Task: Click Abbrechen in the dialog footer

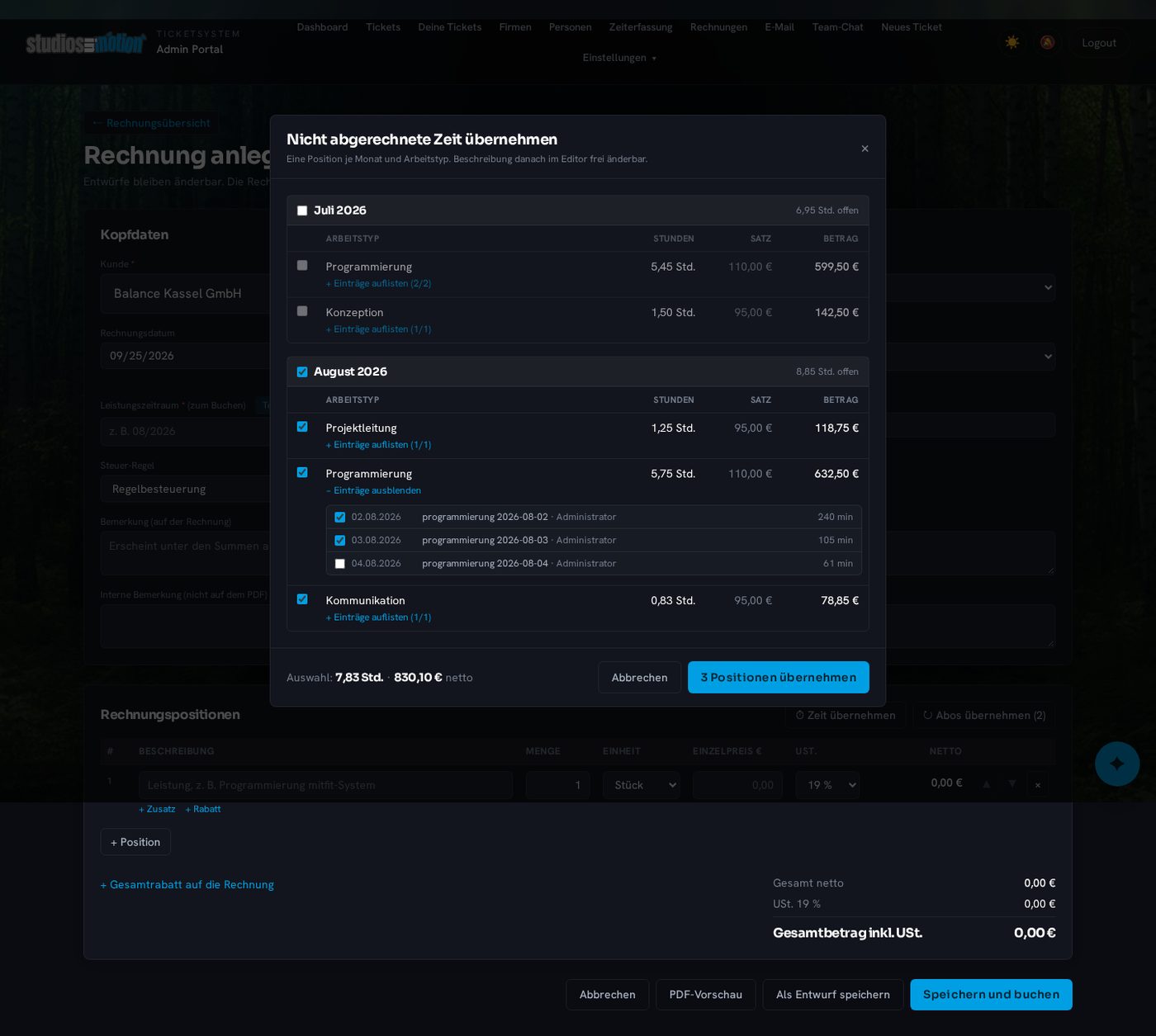Action: tap(639, 677)
